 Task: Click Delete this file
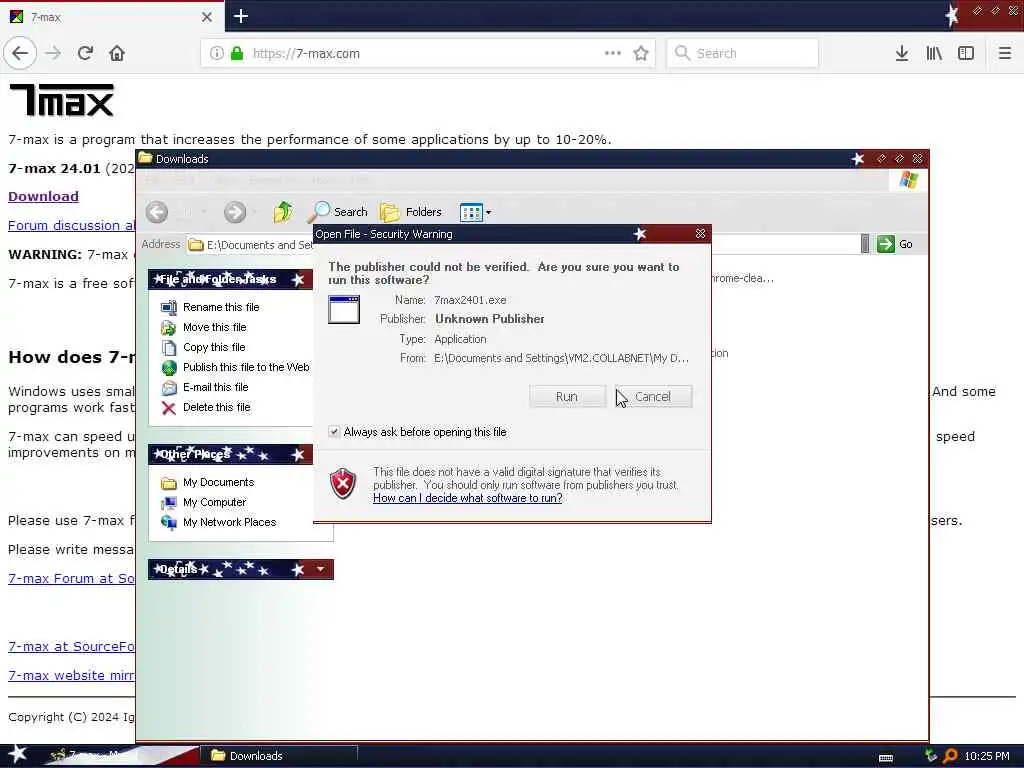pyautogui.click(x=217, y=408)
